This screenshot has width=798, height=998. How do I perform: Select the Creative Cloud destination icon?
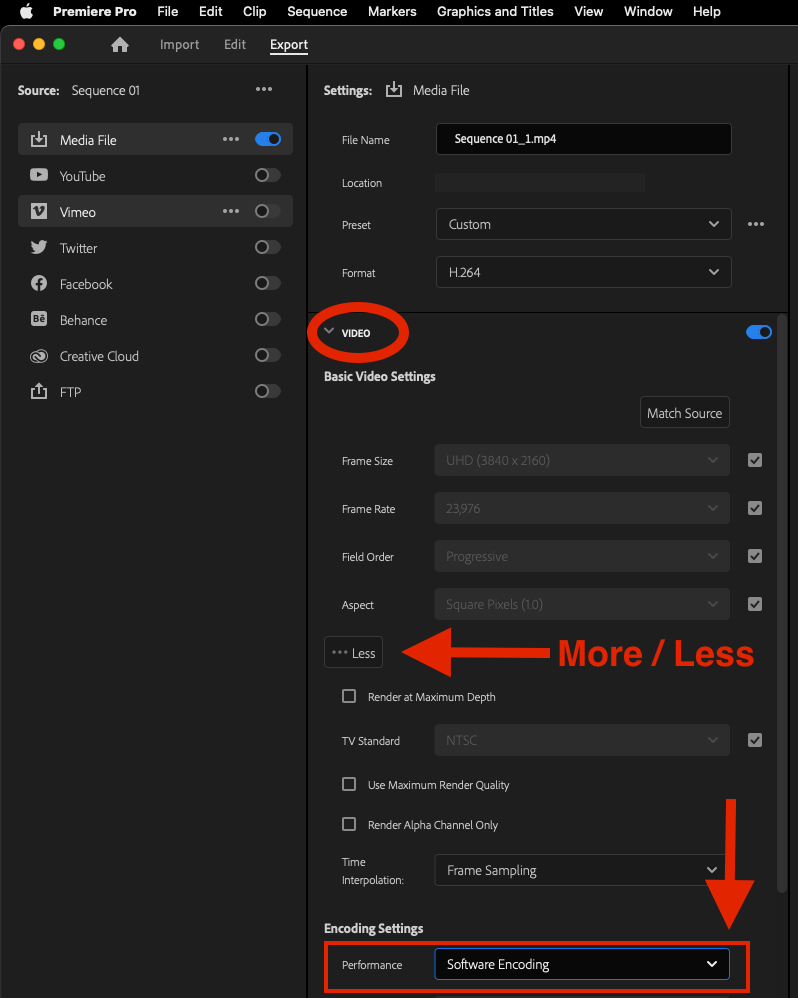39,356
